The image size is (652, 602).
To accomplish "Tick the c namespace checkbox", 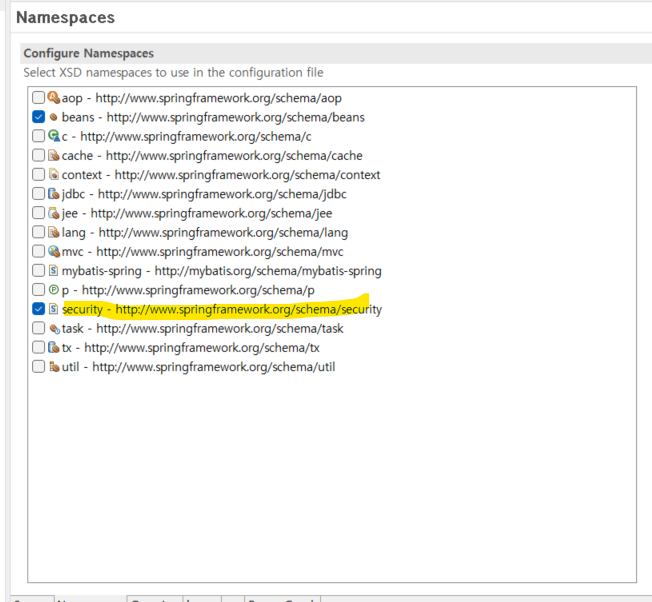I will (x=38, y=136).
